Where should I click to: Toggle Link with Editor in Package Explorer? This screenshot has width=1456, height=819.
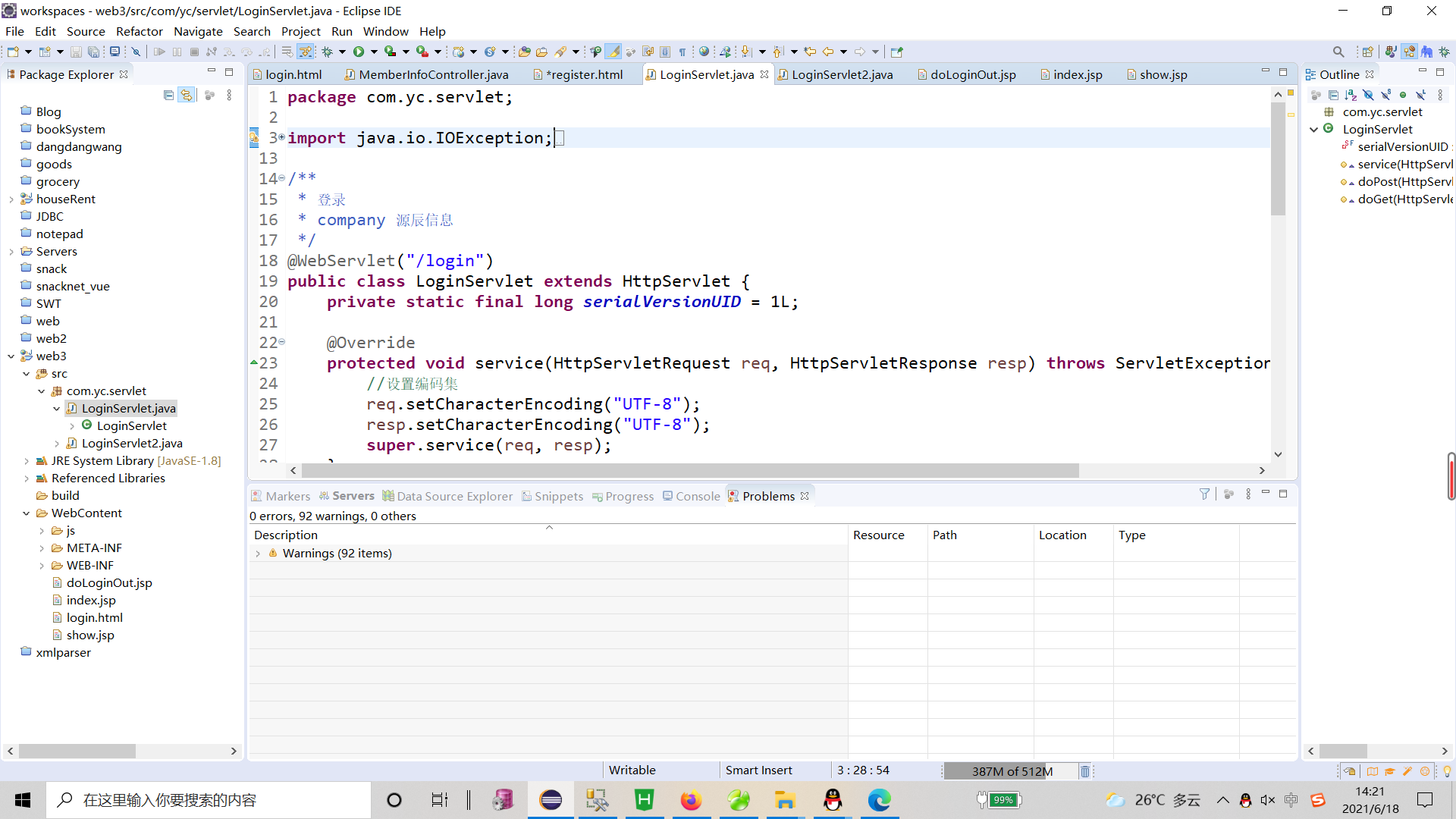click(x=187, y=95)
